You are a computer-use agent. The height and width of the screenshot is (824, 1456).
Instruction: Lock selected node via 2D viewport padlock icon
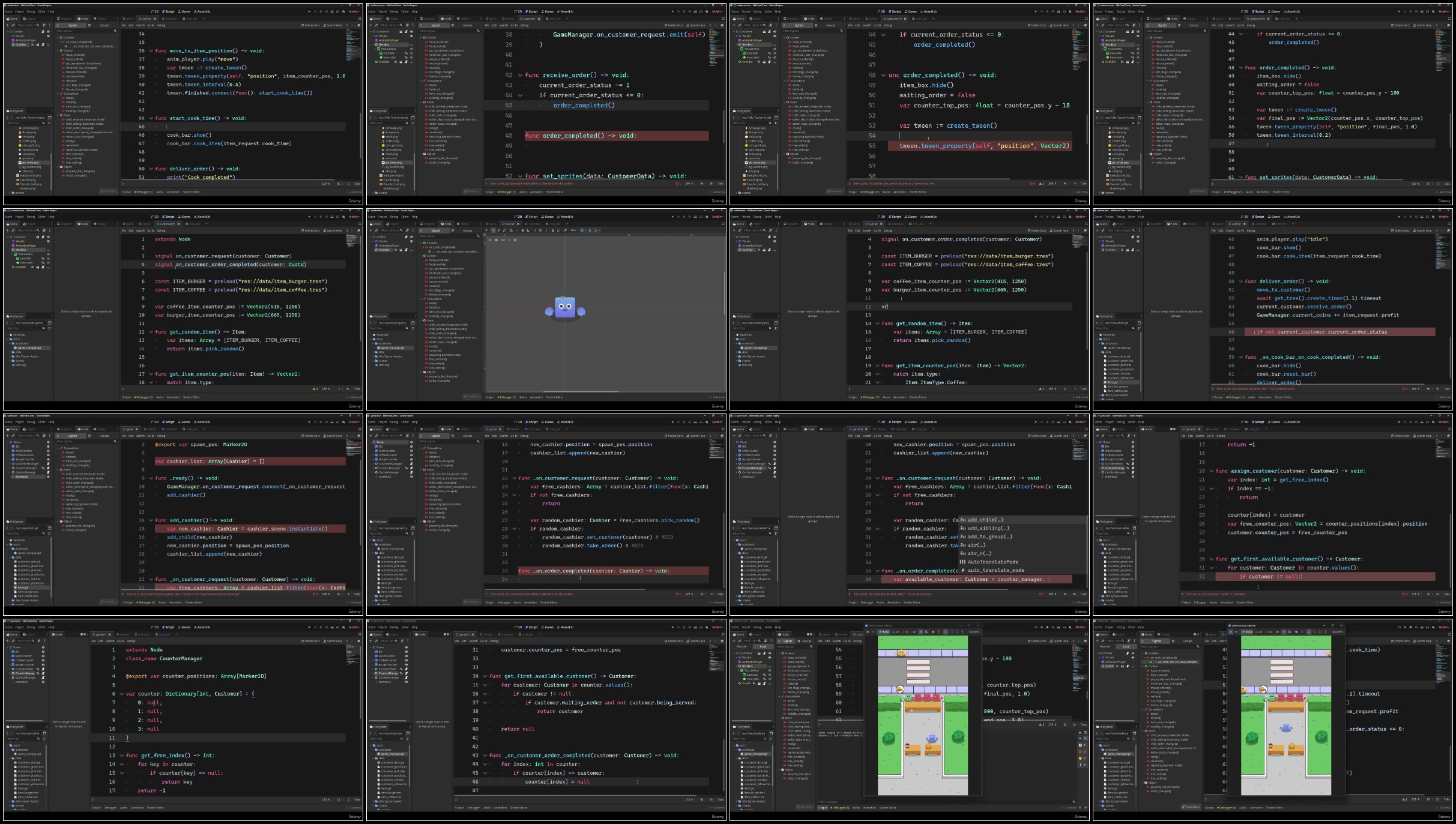coord(553,230)
